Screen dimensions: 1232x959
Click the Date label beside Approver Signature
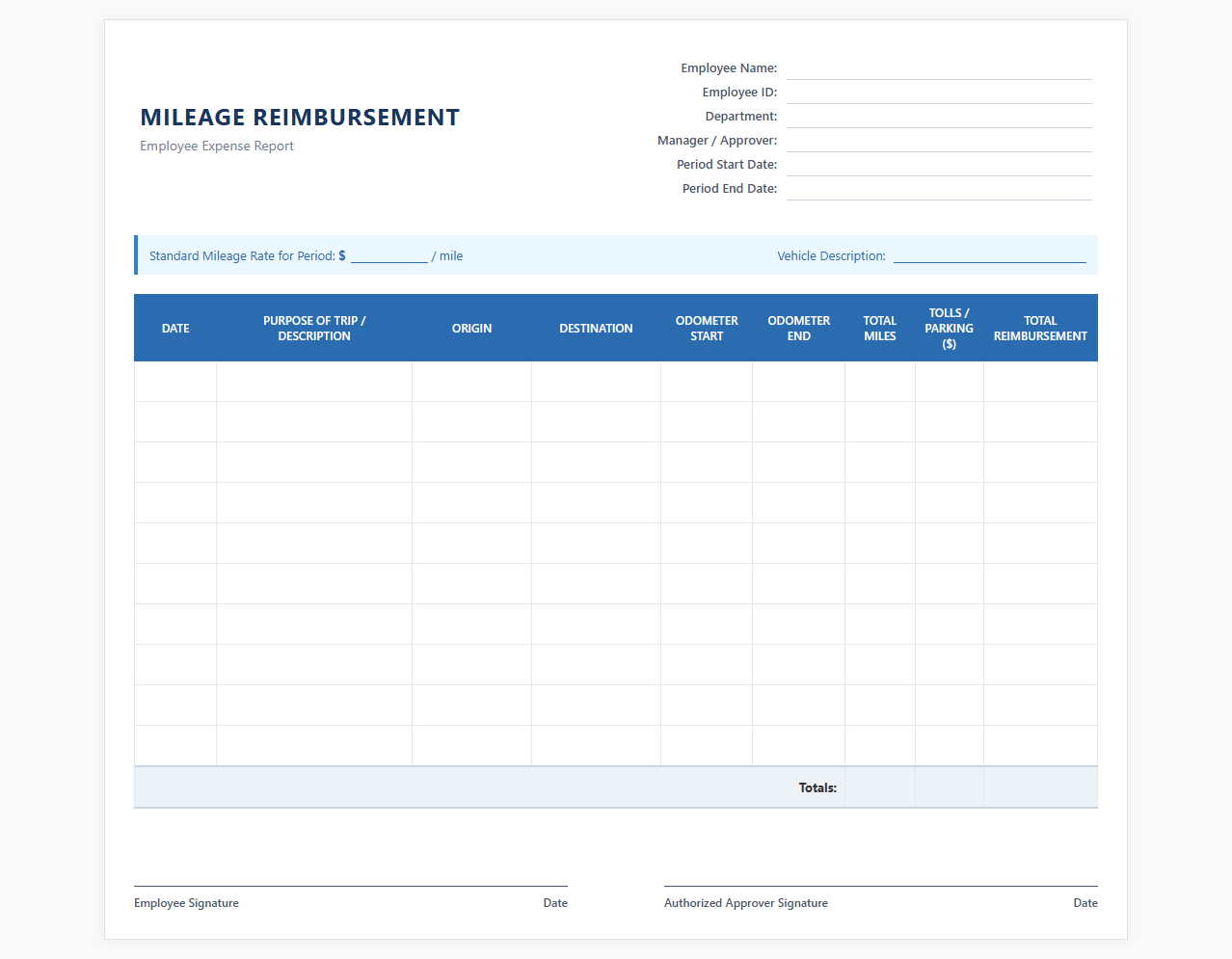1085,904
